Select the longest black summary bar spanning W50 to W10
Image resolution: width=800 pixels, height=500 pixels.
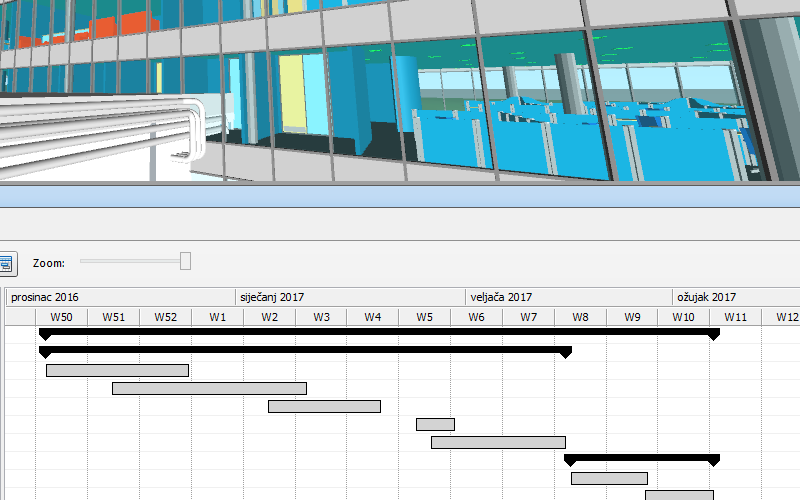tap(378, 332)
